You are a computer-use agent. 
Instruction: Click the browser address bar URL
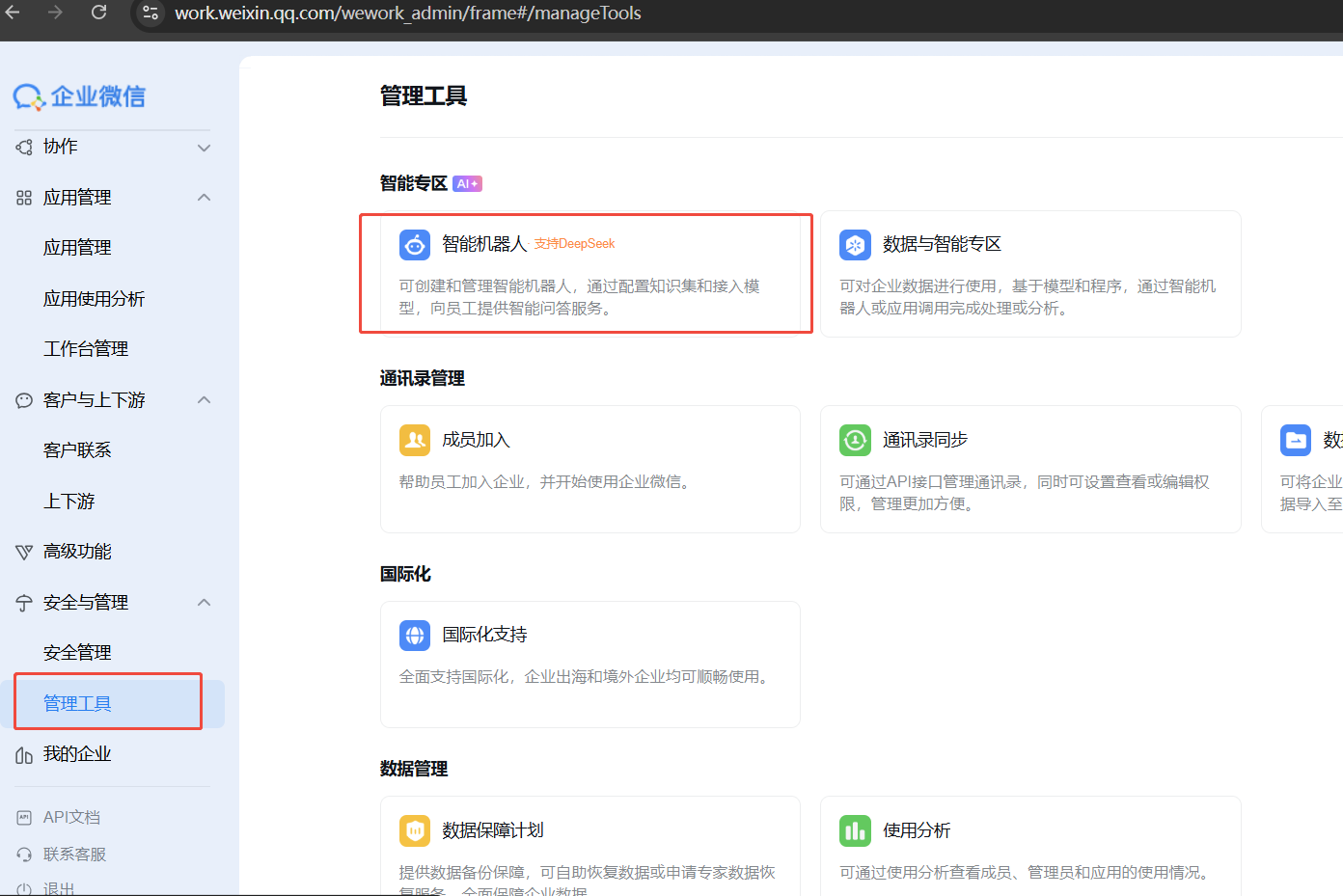tap(407, 14)
